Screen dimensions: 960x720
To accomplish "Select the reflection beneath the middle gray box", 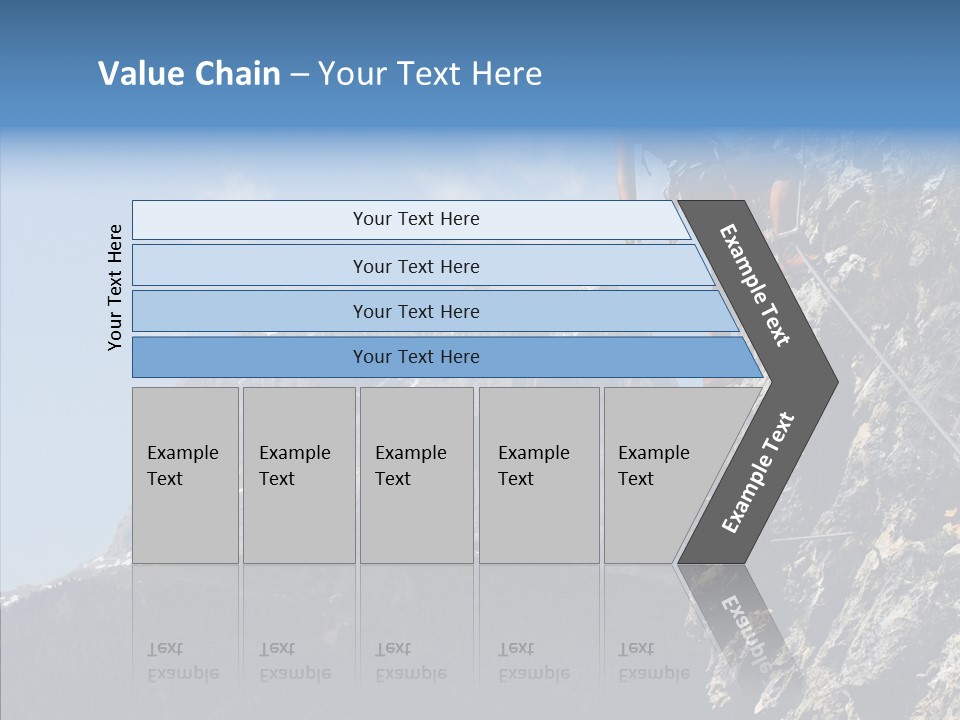I will (x=416, y=640).
